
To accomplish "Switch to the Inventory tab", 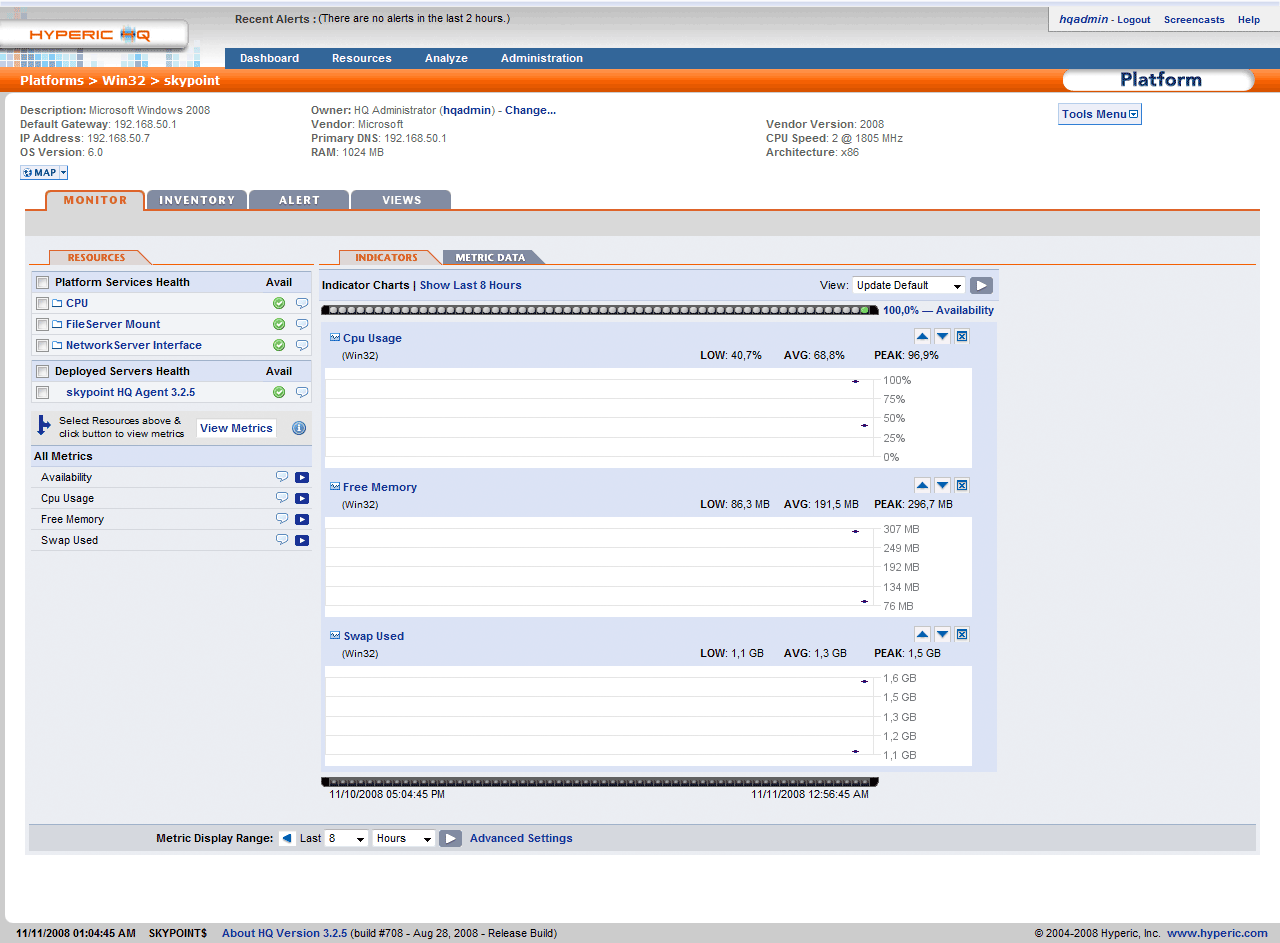I will click(197, 200).
